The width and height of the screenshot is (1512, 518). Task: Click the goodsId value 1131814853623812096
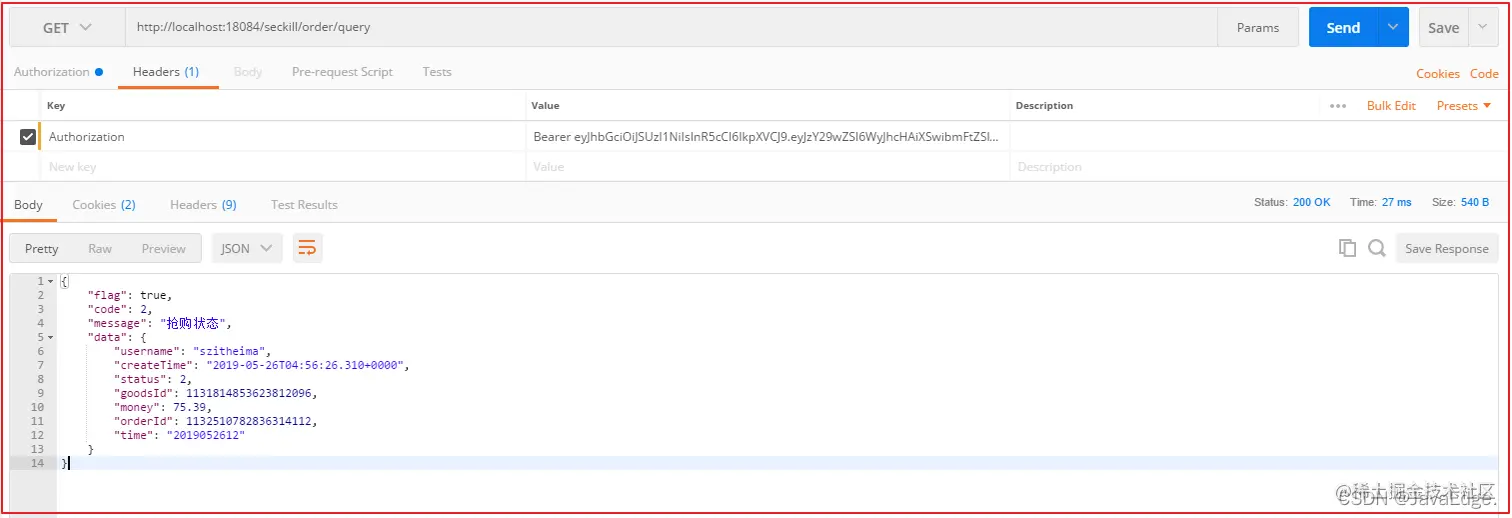tap(251, 394)
